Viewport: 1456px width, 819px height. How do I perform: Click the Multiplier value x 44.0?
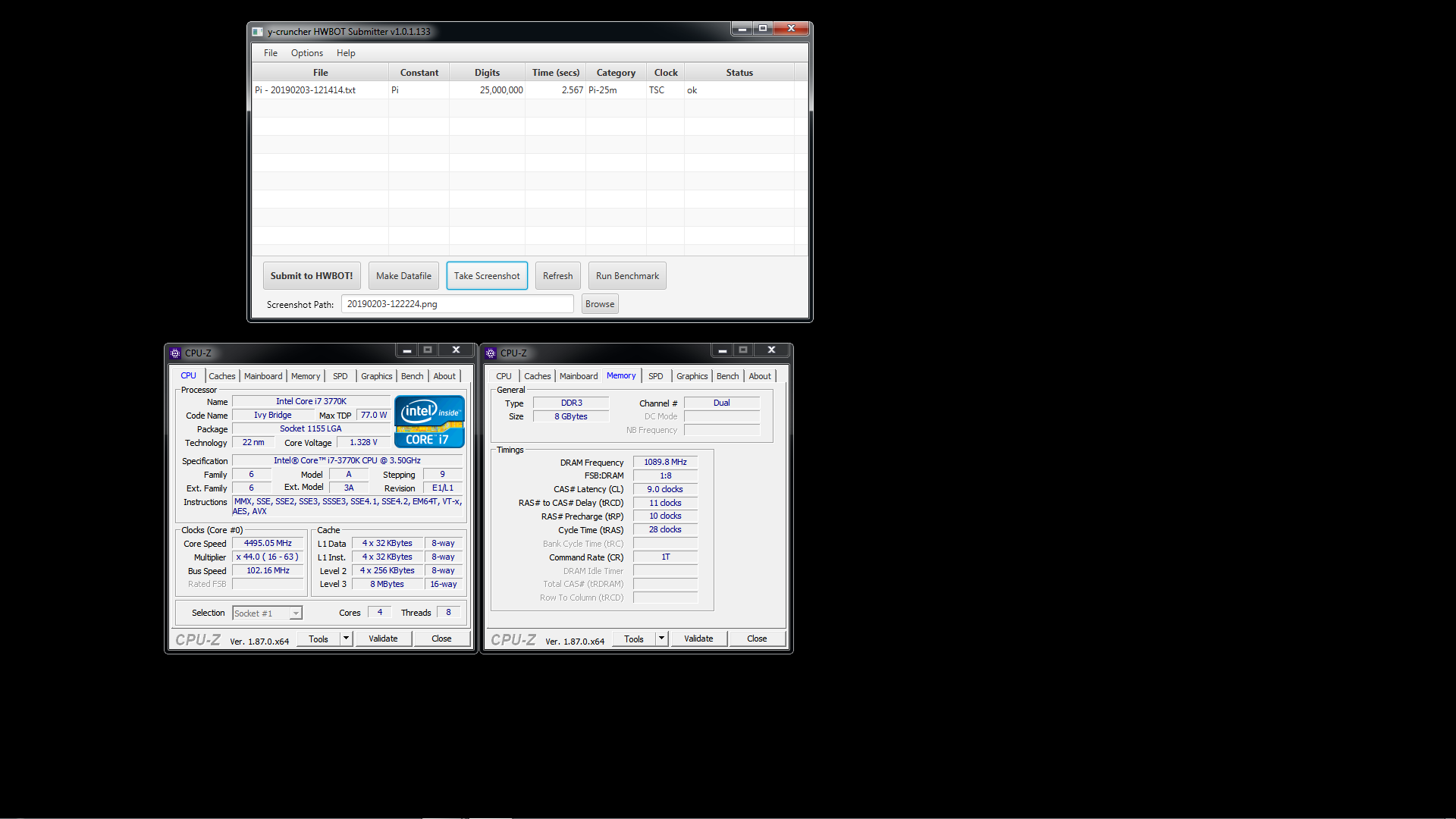click(x=268, y=557)
